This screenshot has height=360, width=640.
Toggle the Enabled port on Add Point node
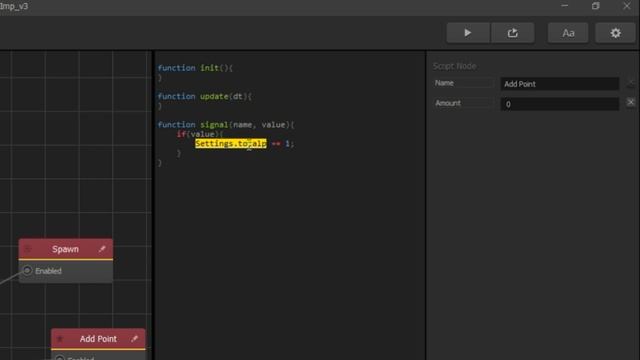pyautogui.click(x=60, y=358)
